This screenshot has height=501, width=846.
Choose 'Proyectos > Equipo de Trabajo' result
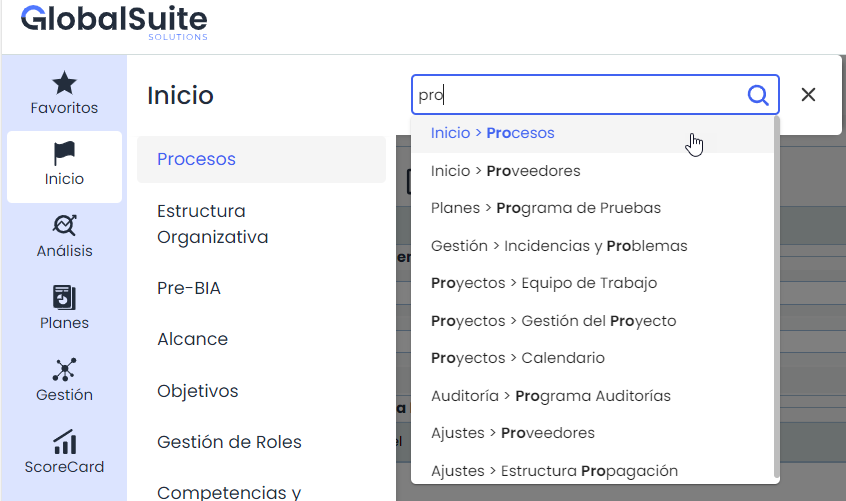(544, 283)
